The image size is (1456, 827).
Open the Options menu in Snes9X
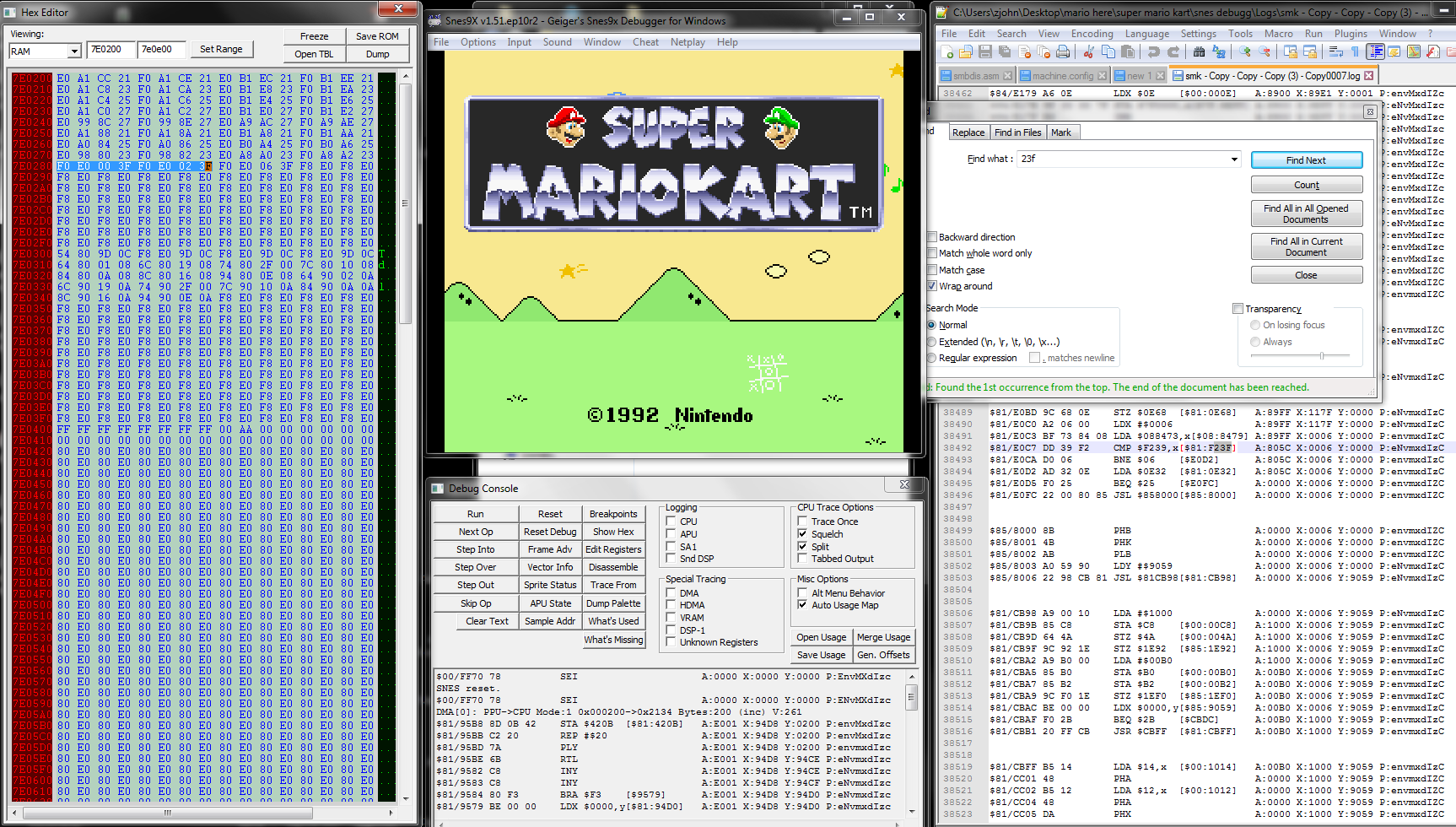point(478,42)
